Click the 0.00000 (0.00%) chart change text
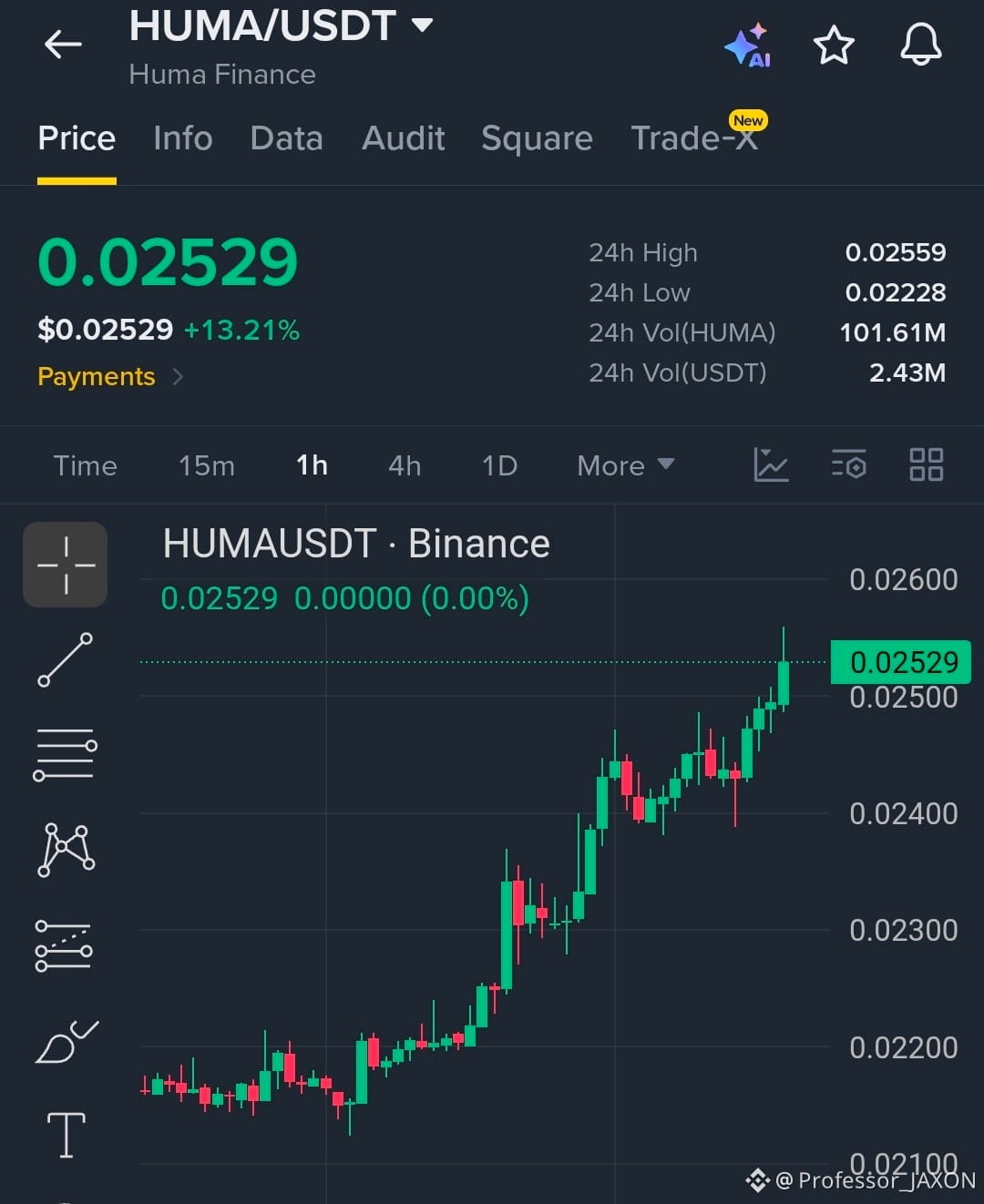This screenshot has width=984, height=1204. (x=412, y=598)
